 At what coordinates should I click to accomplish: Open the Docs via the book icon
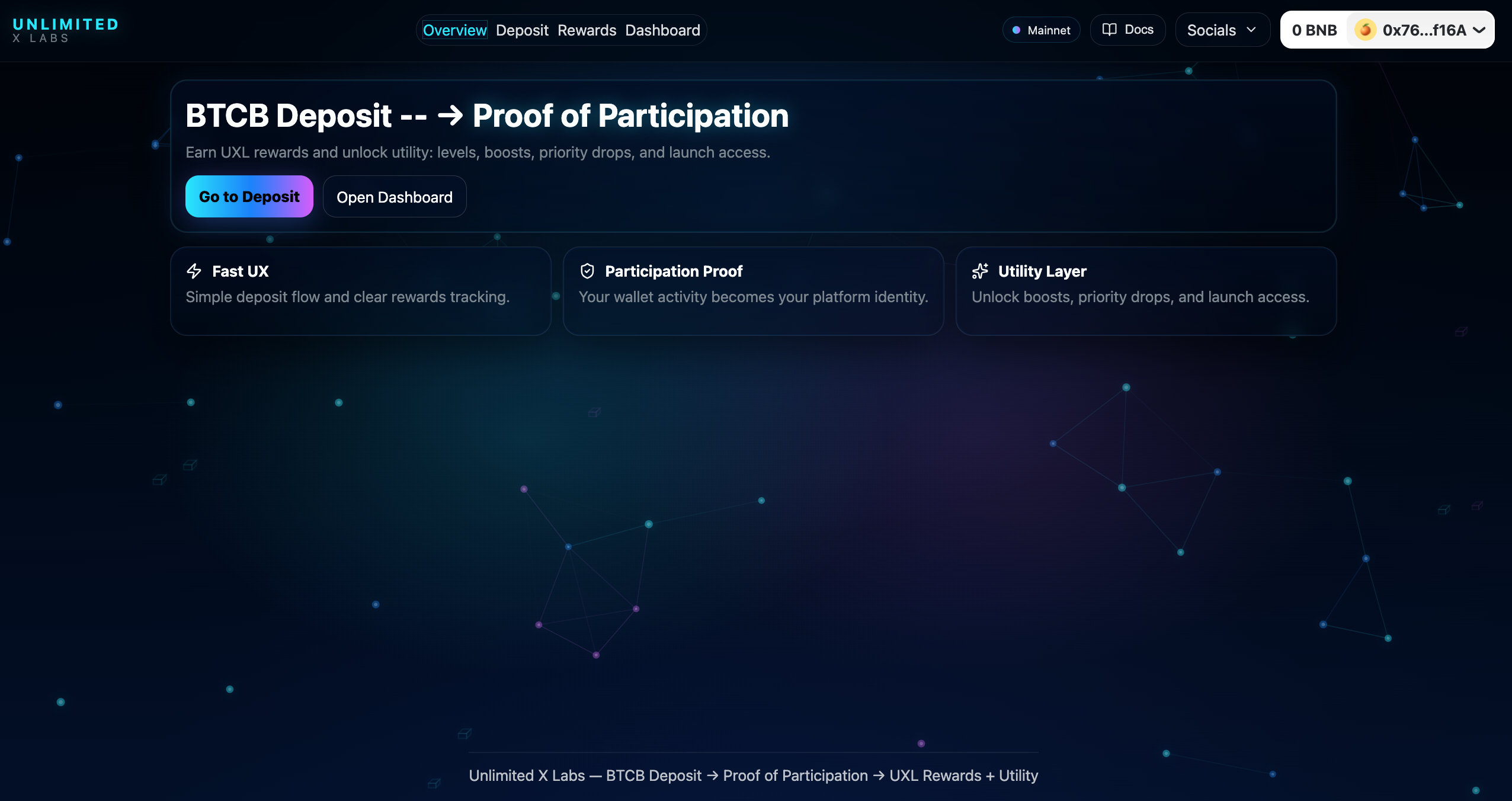[1110, 30]
